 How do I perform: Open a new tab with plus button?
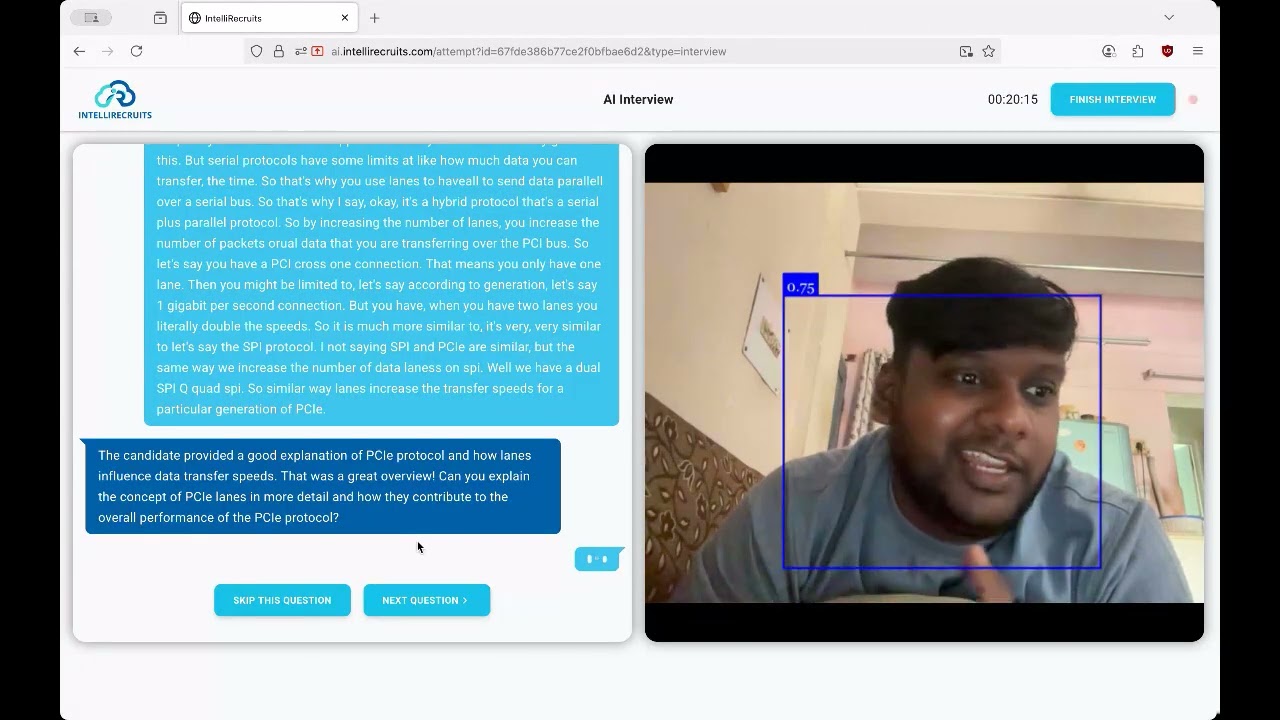coord(375,18)
